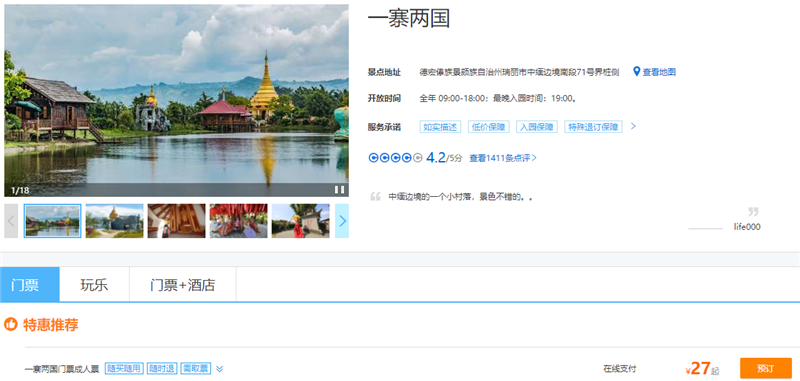The image size is (800, 381).
Task: Click the 4.2 rating score
Action: pos(436,158)
